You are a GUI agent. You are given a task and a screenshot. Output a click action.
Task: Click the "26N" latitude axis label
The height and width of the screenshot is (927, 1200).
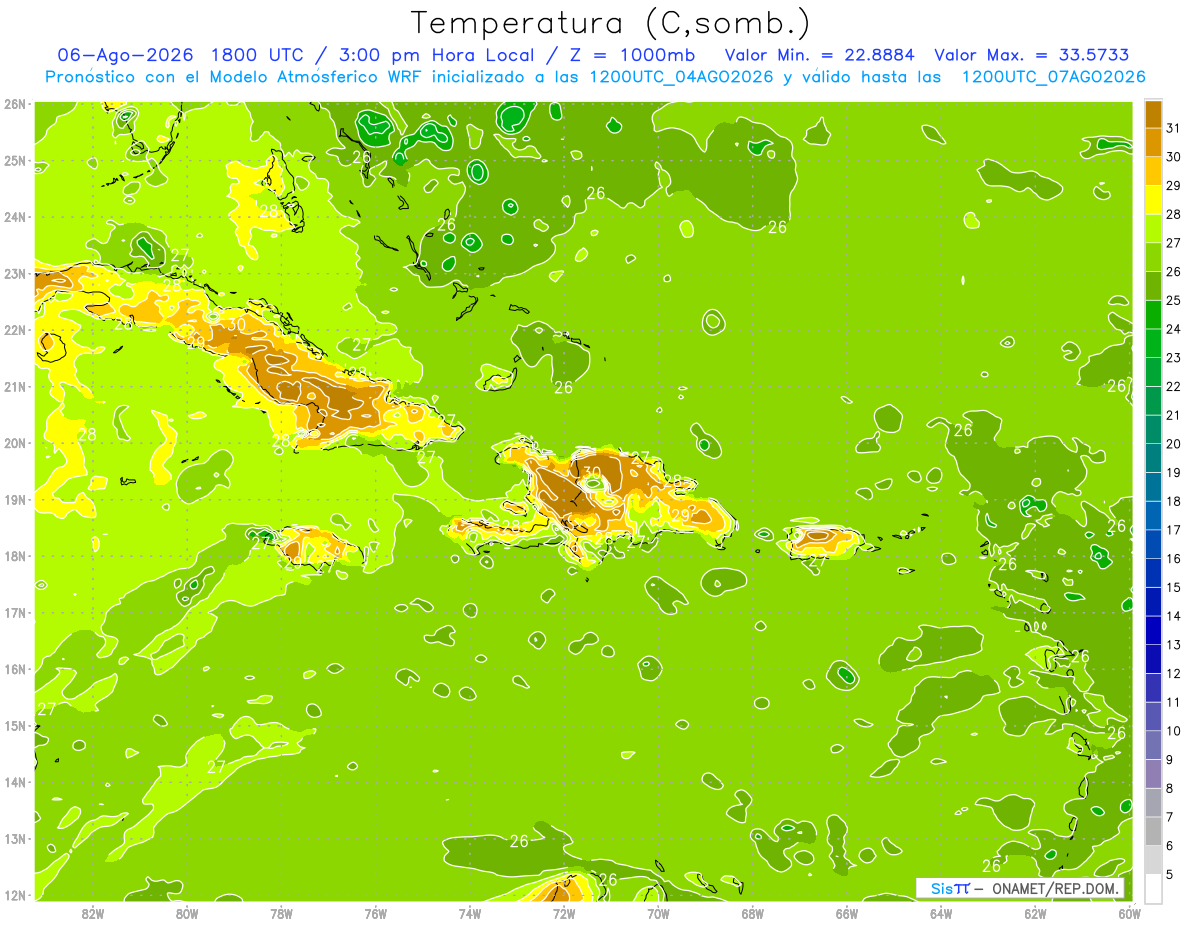pos(15,104)
